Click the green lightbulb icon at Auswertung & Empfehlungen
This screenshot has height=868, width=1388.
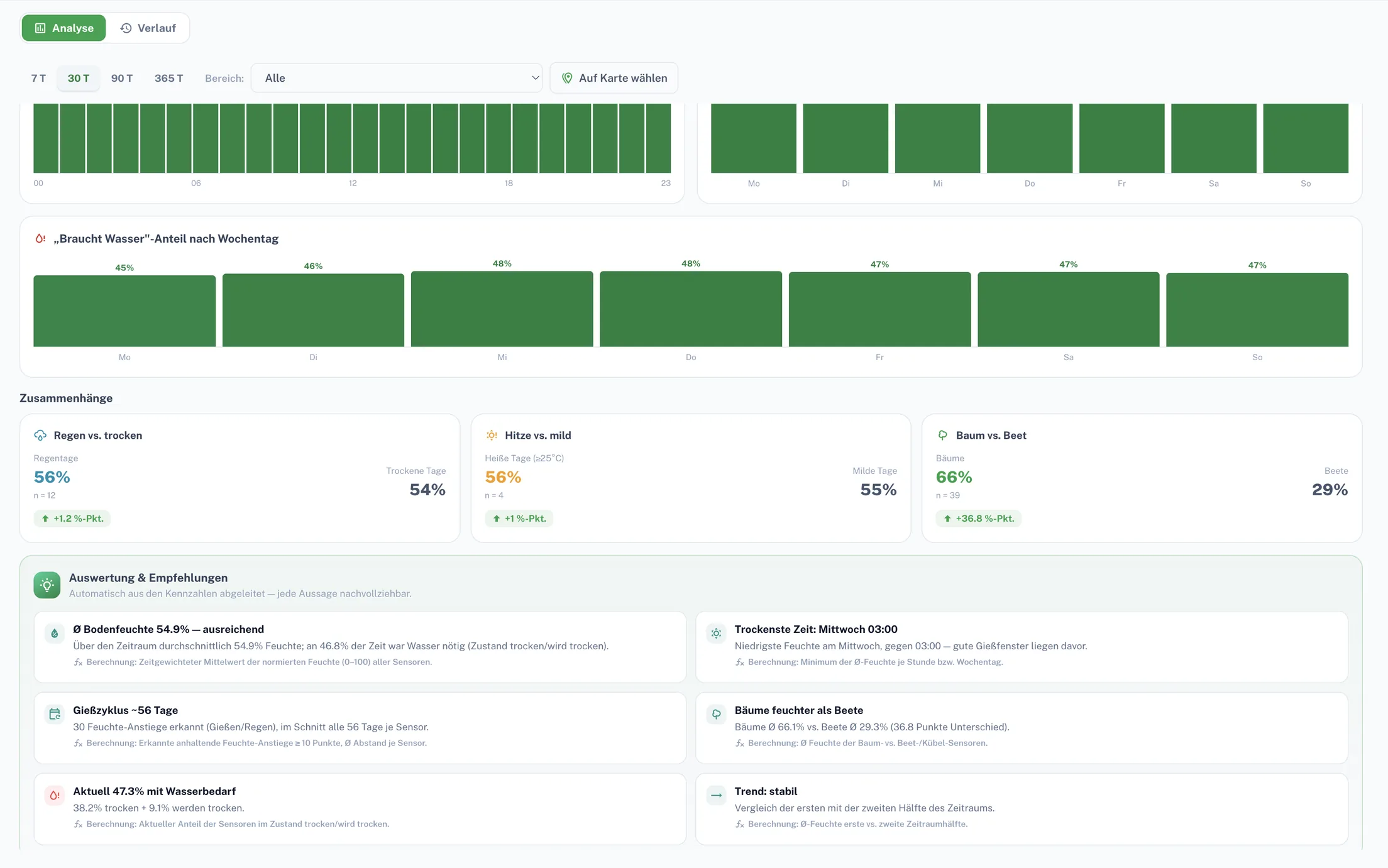47,585
